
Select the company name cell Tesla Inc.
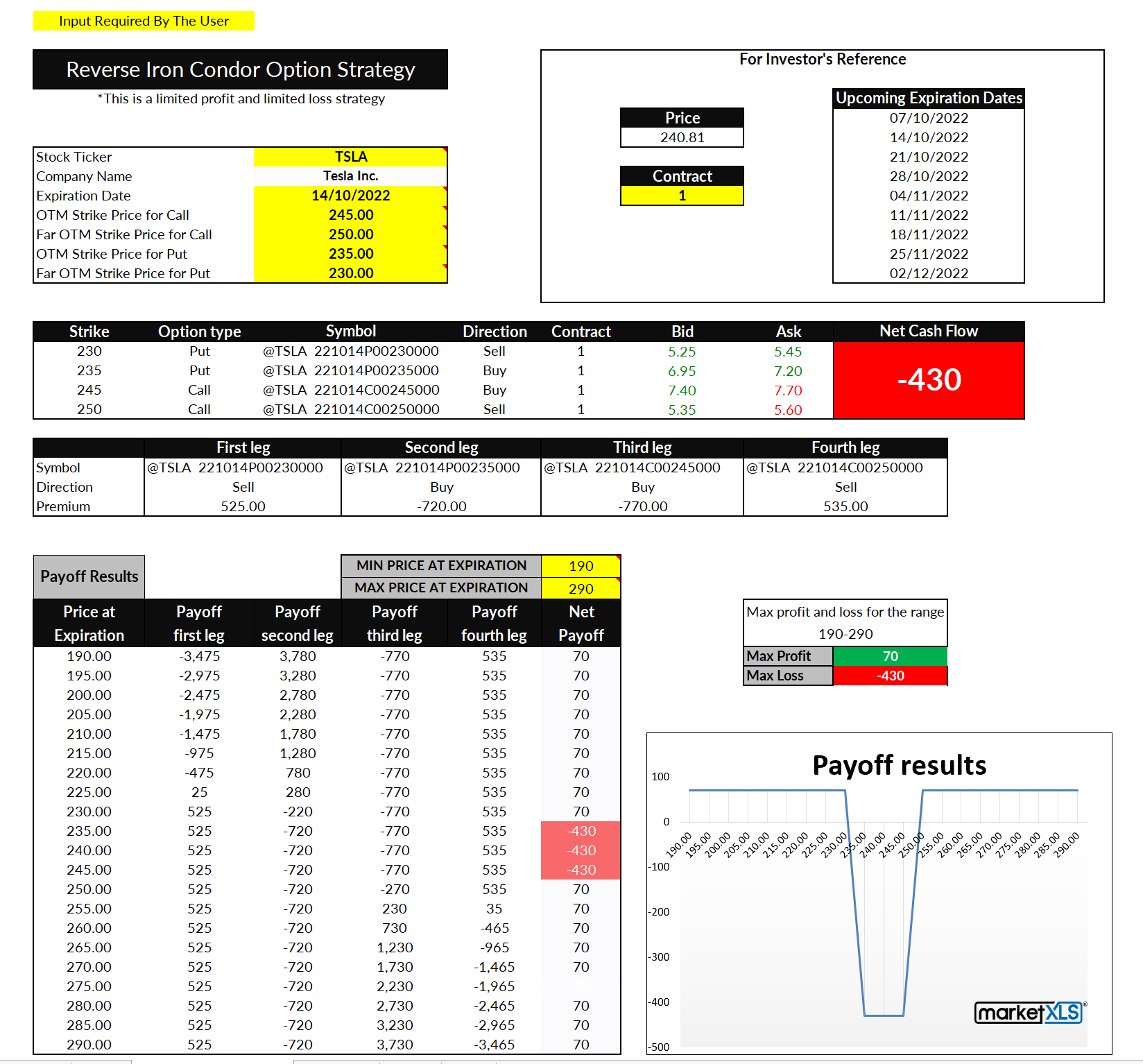(x=350, y=176)
